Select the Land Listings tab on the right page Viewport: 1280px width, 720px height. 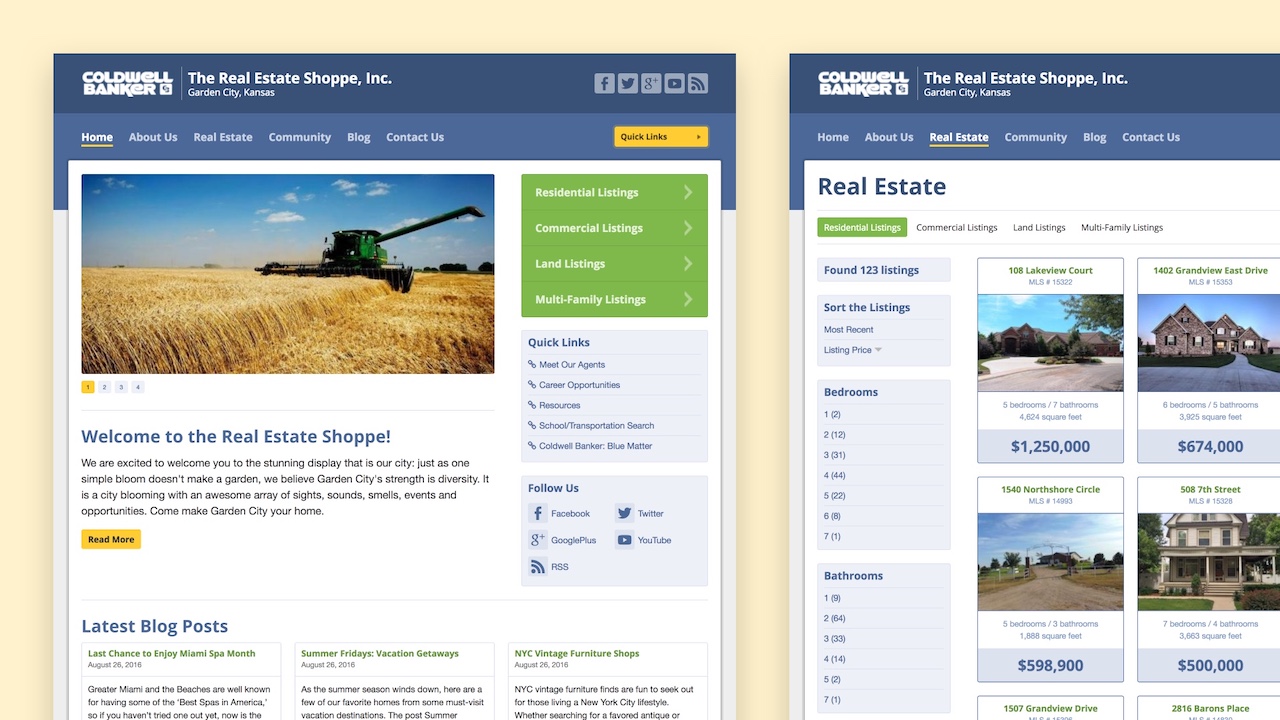coord(1039,227)
